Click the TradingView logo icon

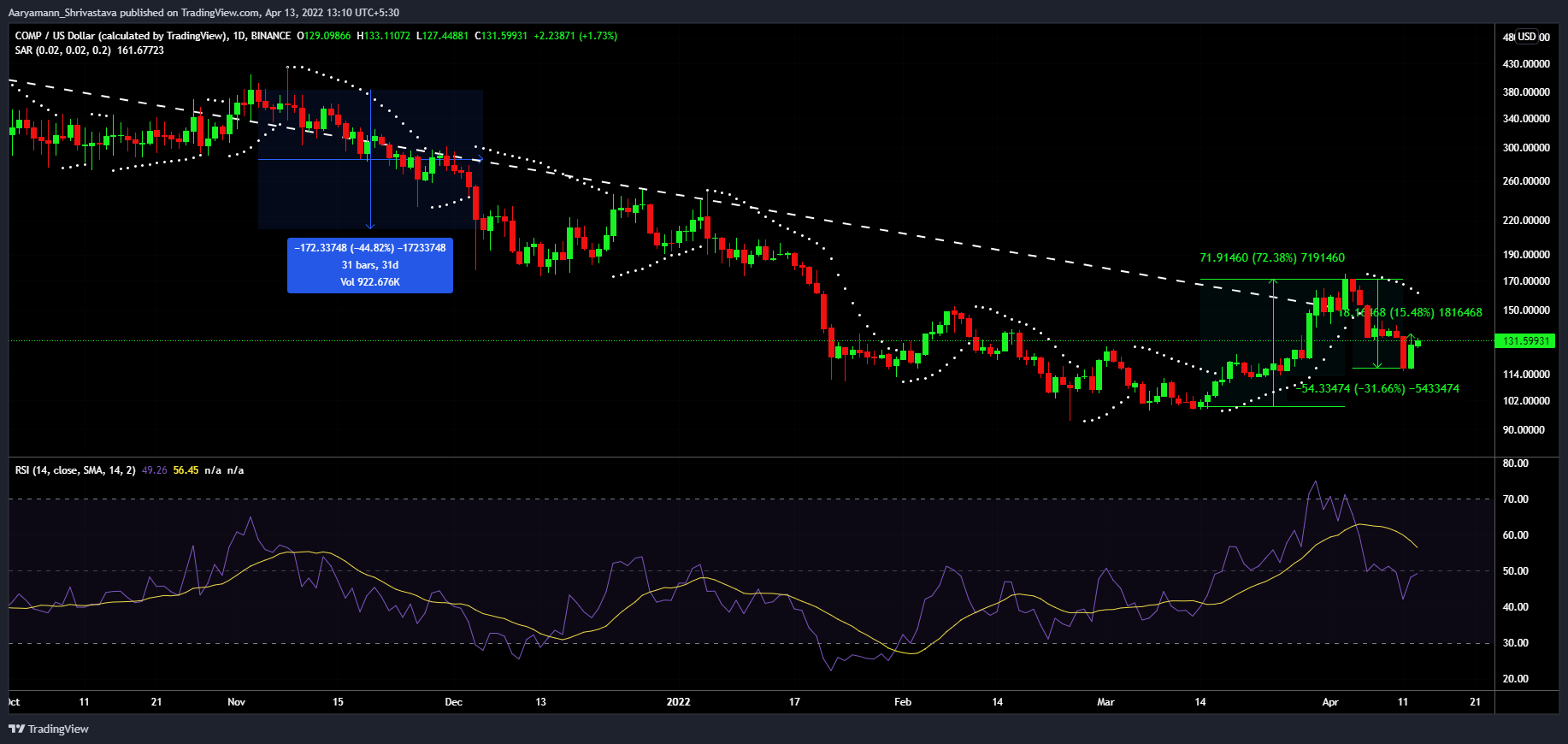[16, 729]
